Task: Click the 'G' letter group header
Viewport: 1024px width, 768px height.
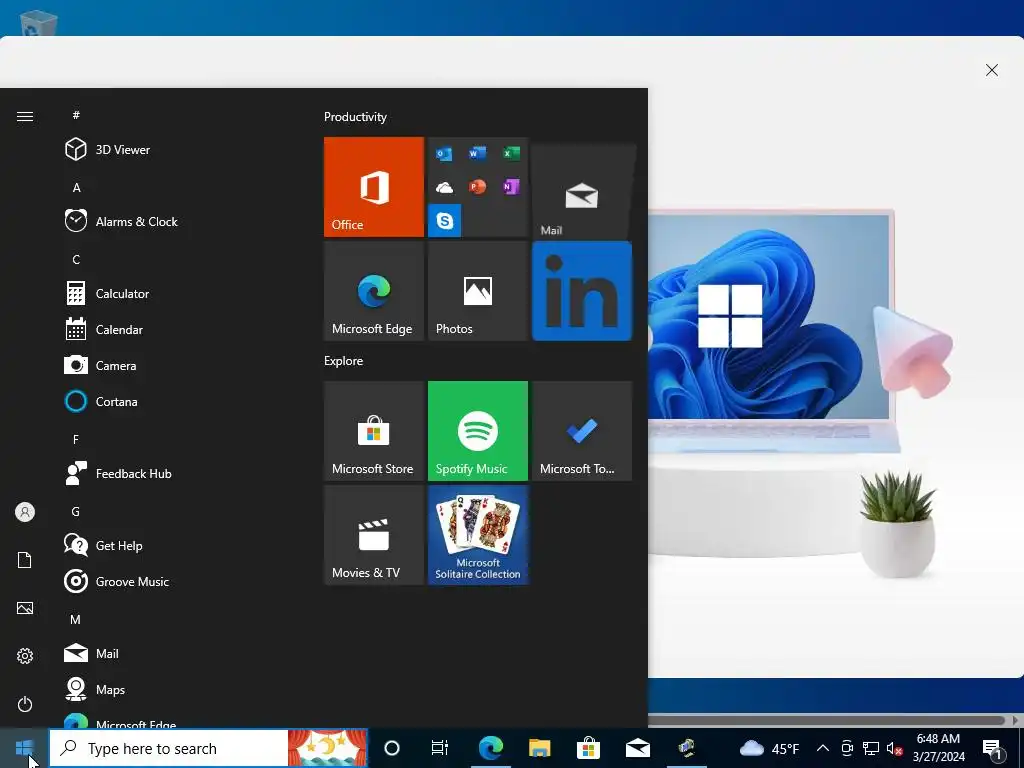Action: pyautogui.click(x=76, y=511)
